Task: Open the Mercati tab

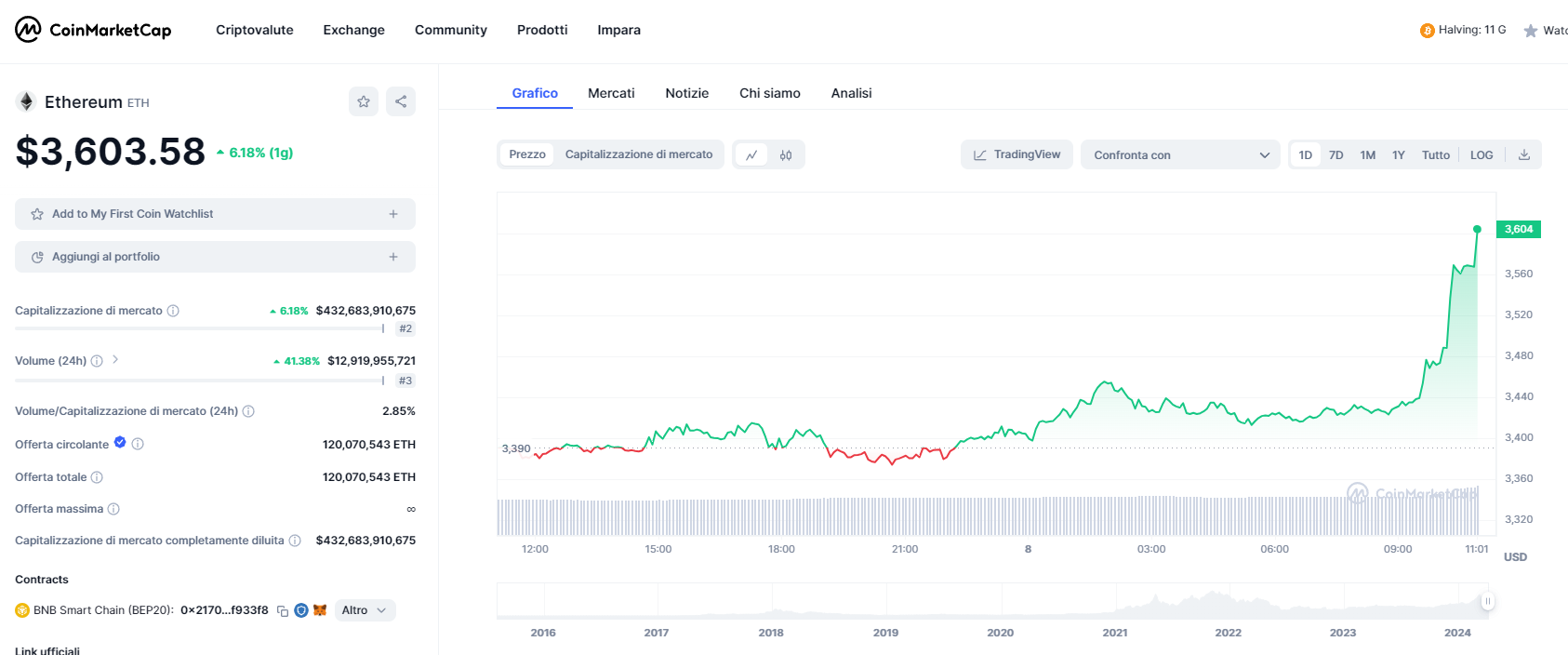Action: click(611, 93)
